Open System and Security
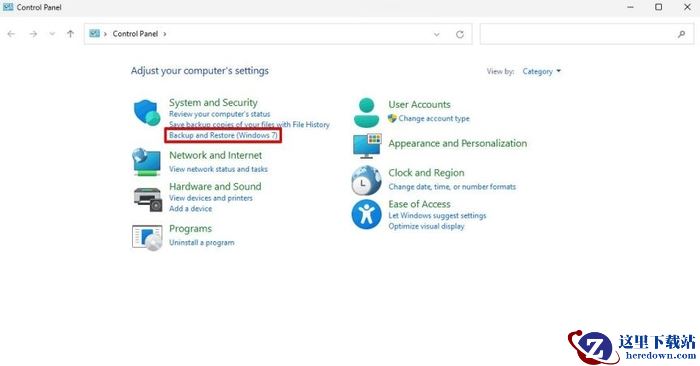700x366 pixels. pyautogui.click(x=213, y=103)
